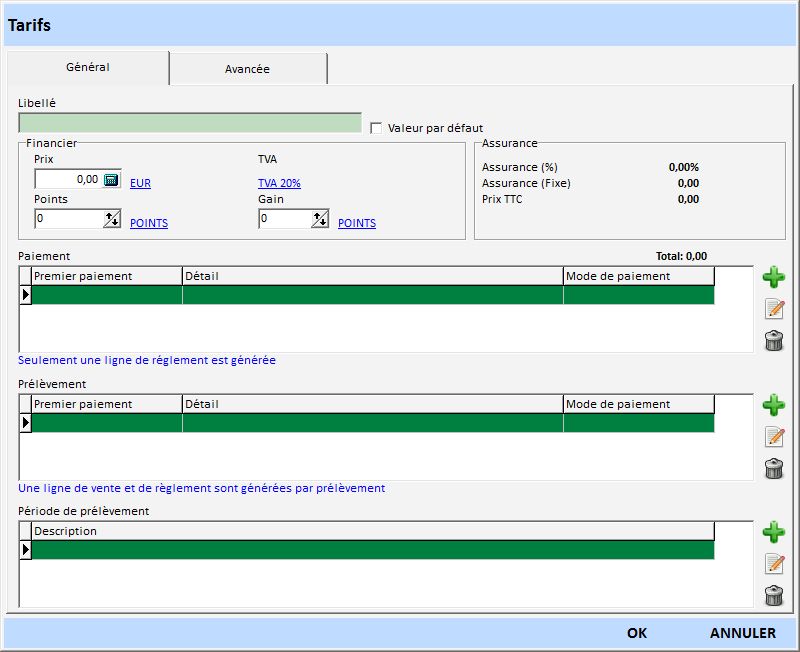Switch to the Avancée tab
This screenshot has width=800, height=652.
[248, 69]
